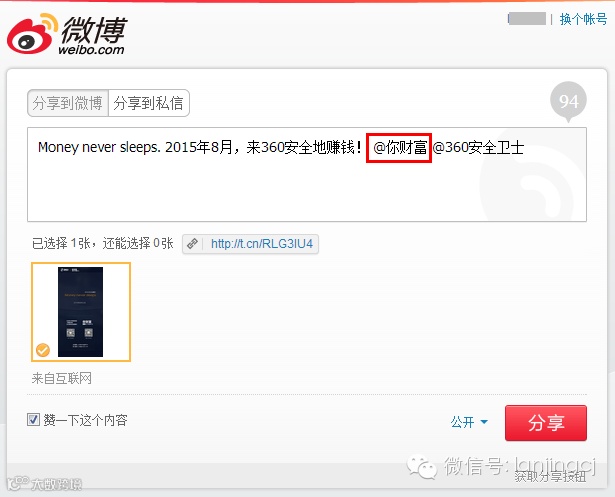Click the blurred account name at top
The image size is (615, 497).
[x=527, y=19]
